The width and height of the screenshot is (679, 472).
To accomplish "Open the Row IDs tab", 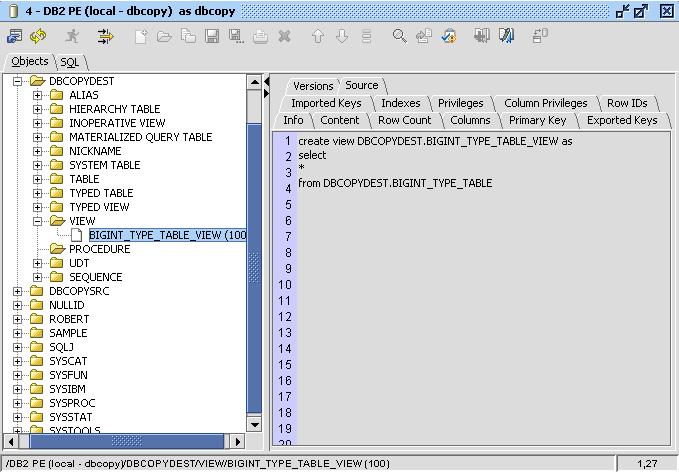I will 627,103.
